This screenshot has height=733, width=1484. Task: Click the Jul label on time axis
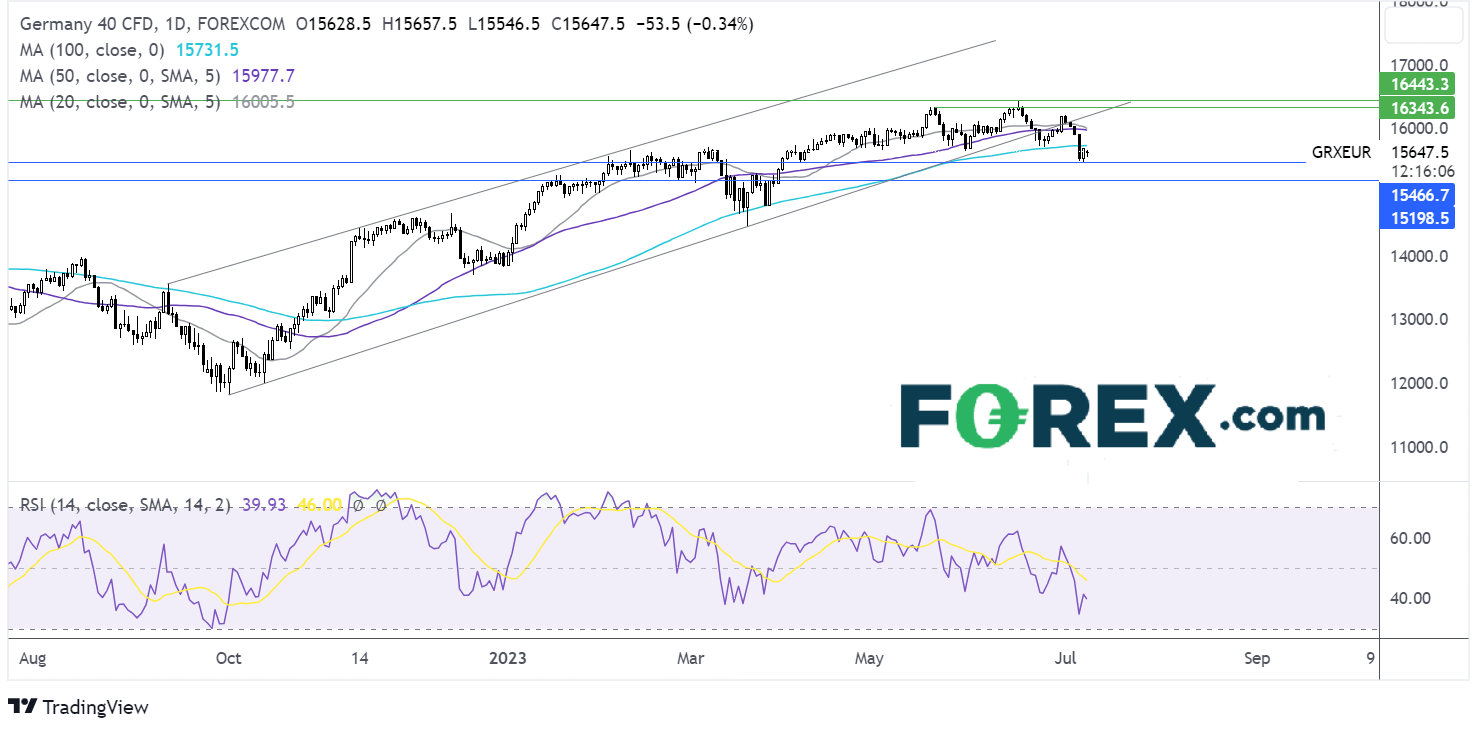coord(1066,659)
